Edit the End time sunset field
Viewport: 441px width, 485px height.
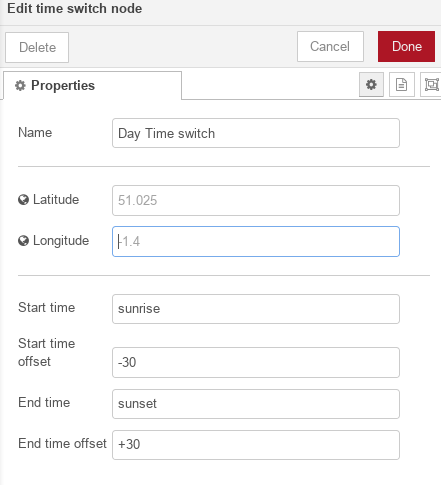point(256,404)
